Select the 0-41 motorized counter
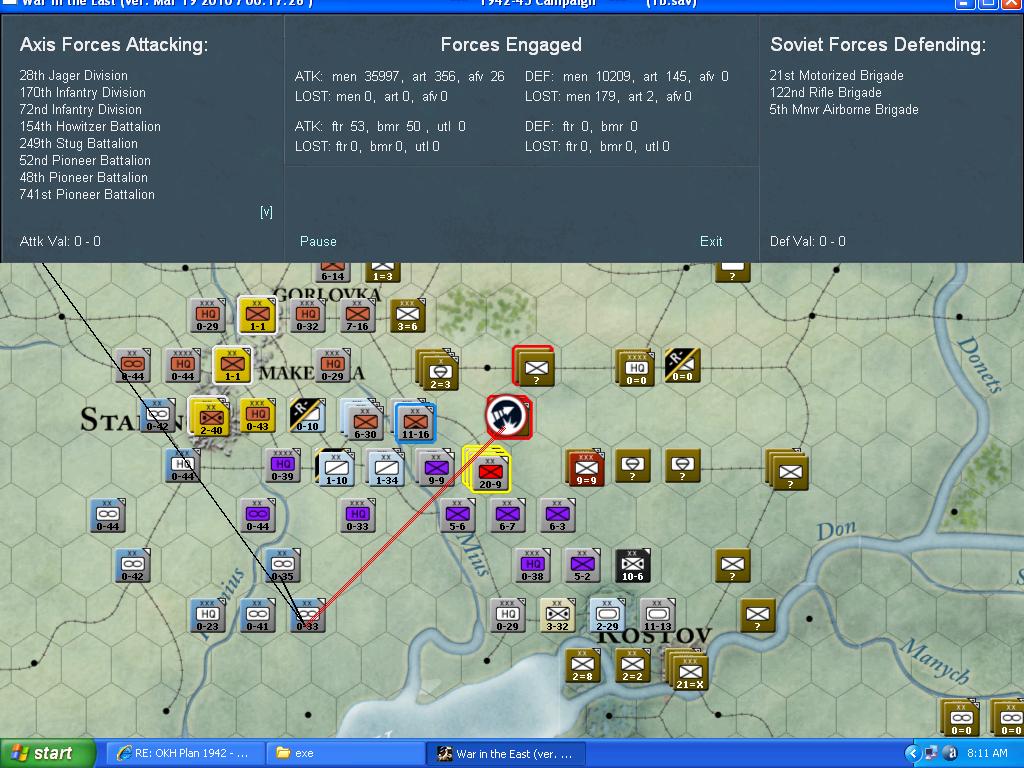 click(x=257, y=615)
